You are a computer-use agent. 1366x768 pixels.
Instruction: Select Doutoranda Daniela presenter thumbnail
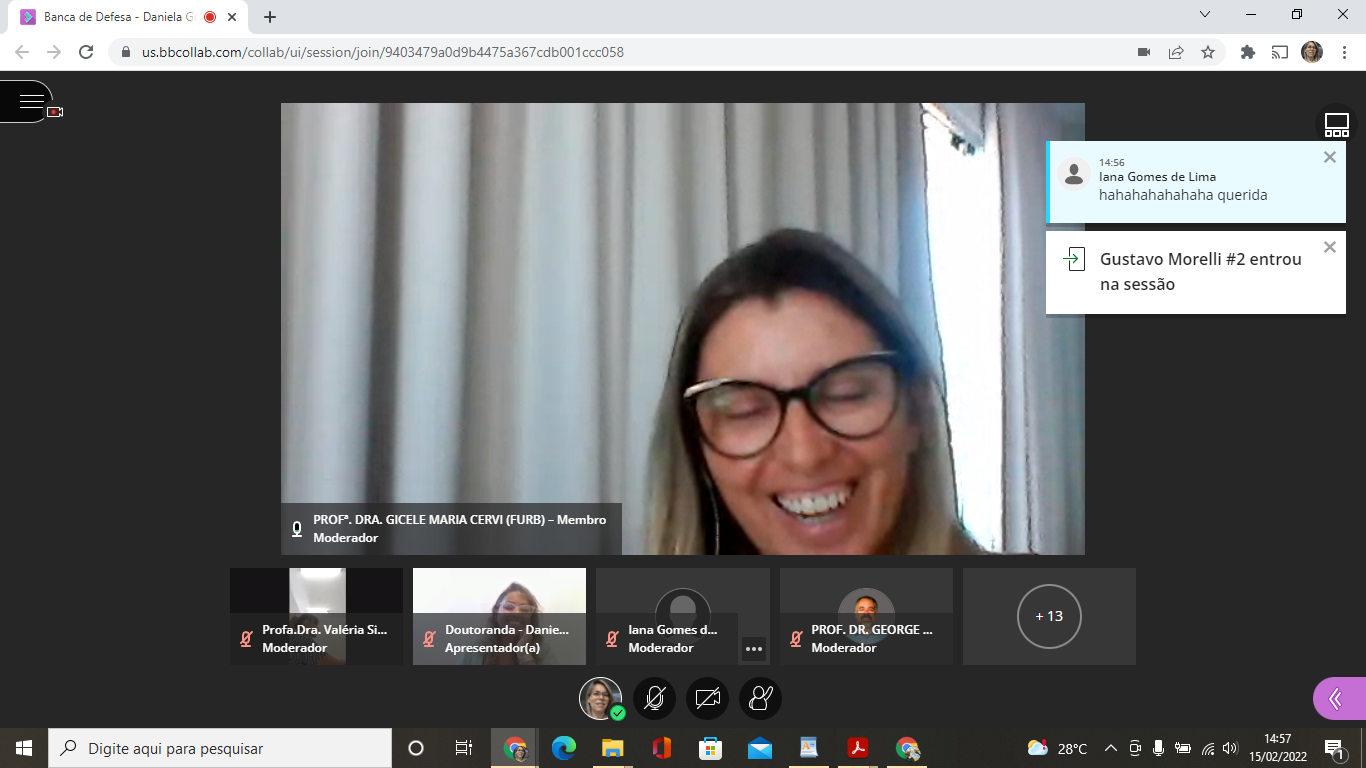coord(499,616)
